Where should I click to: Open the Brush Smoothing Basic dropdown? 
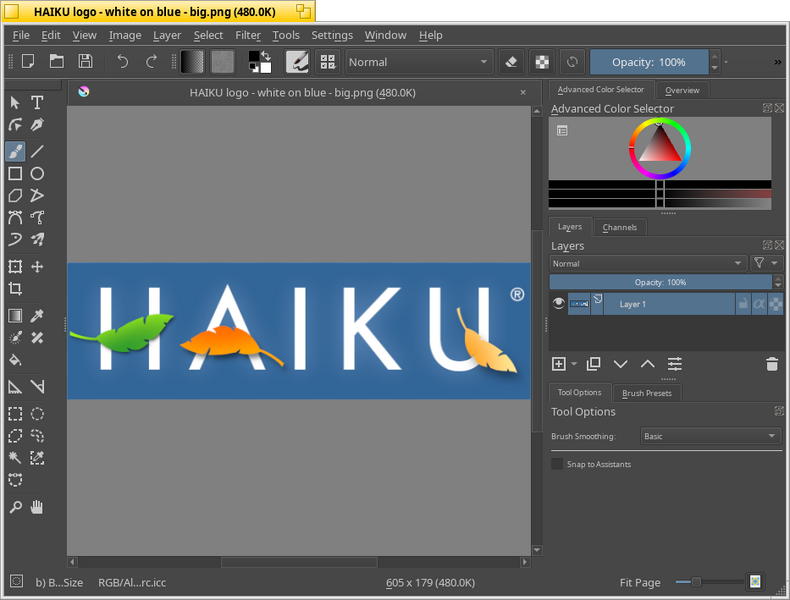tap(710, 436)
